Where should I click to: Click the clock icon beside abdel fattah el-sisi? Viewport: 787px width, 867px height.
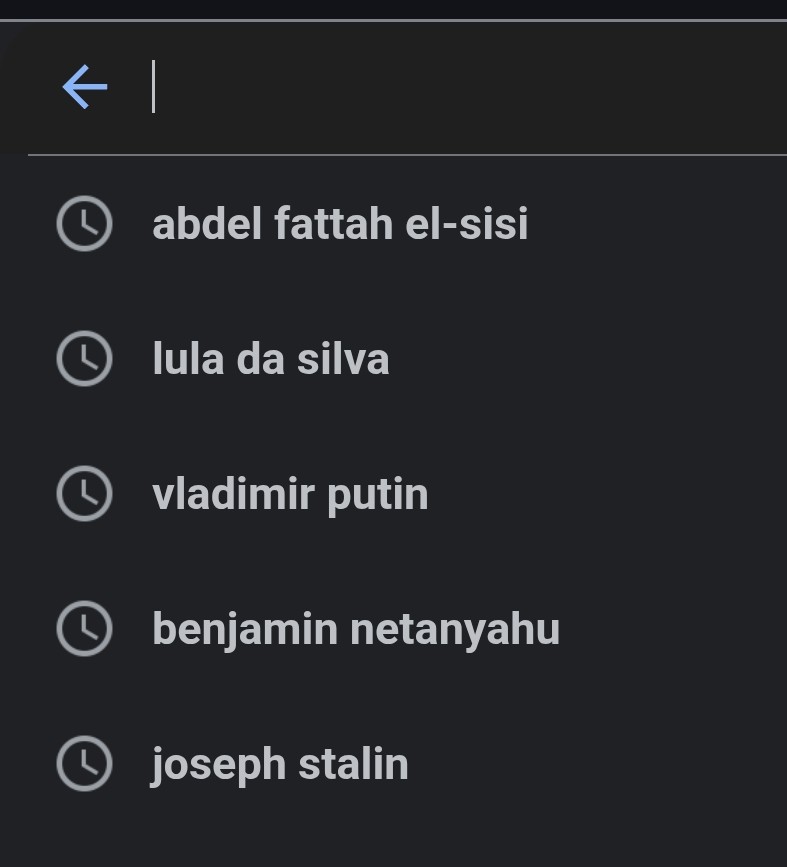pyautogui.click(x=85, y=223)
